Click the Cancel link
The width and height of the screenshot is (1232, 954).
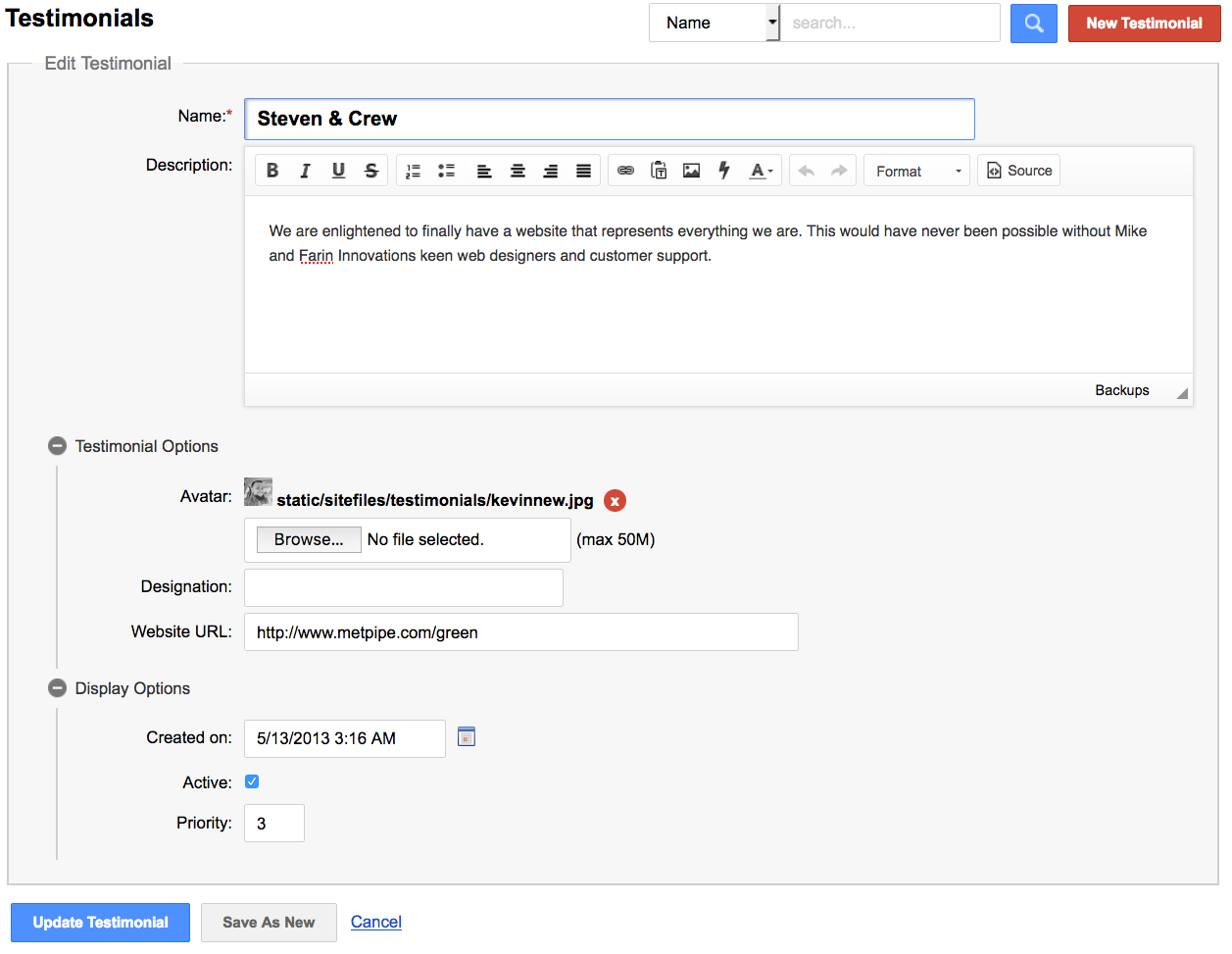click(x=376, y=922)
